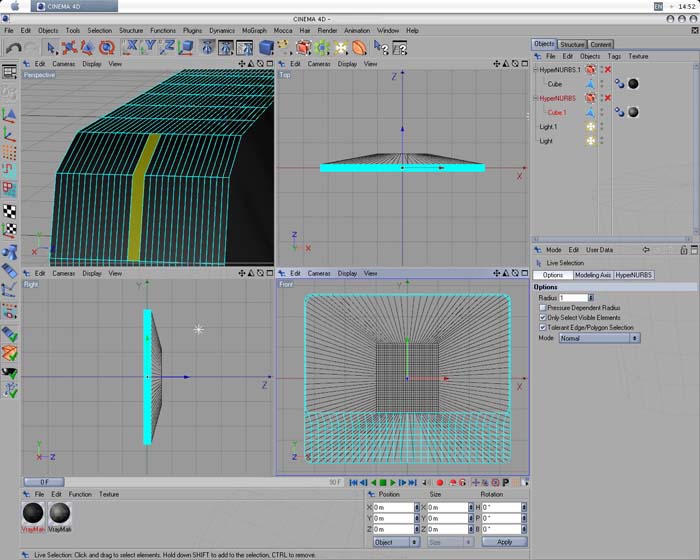Select the Light.1 object in Object Manager

pyautogui.click(x=548, y=127)
